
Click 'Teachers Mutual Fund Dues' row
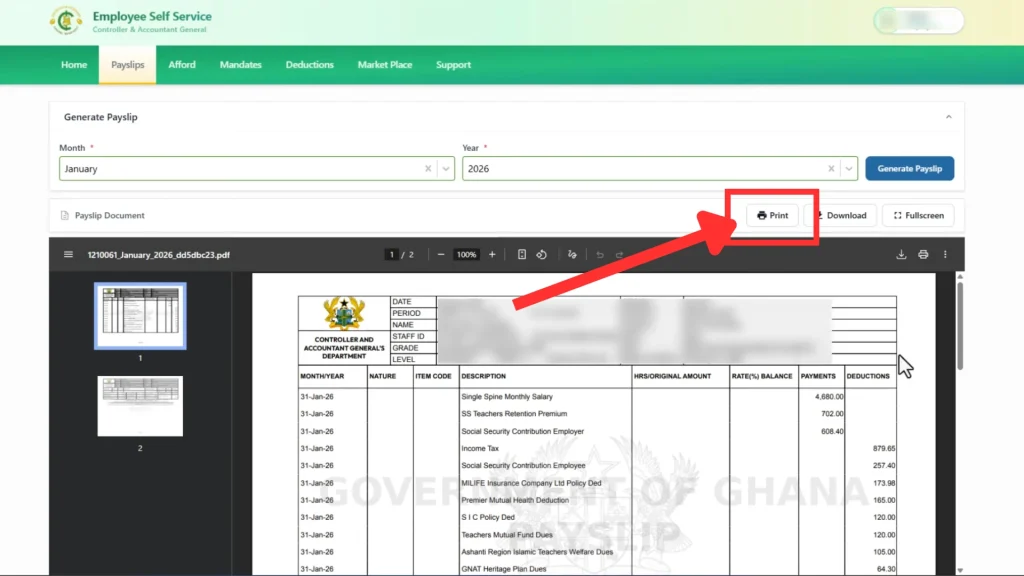pos(507,535)
